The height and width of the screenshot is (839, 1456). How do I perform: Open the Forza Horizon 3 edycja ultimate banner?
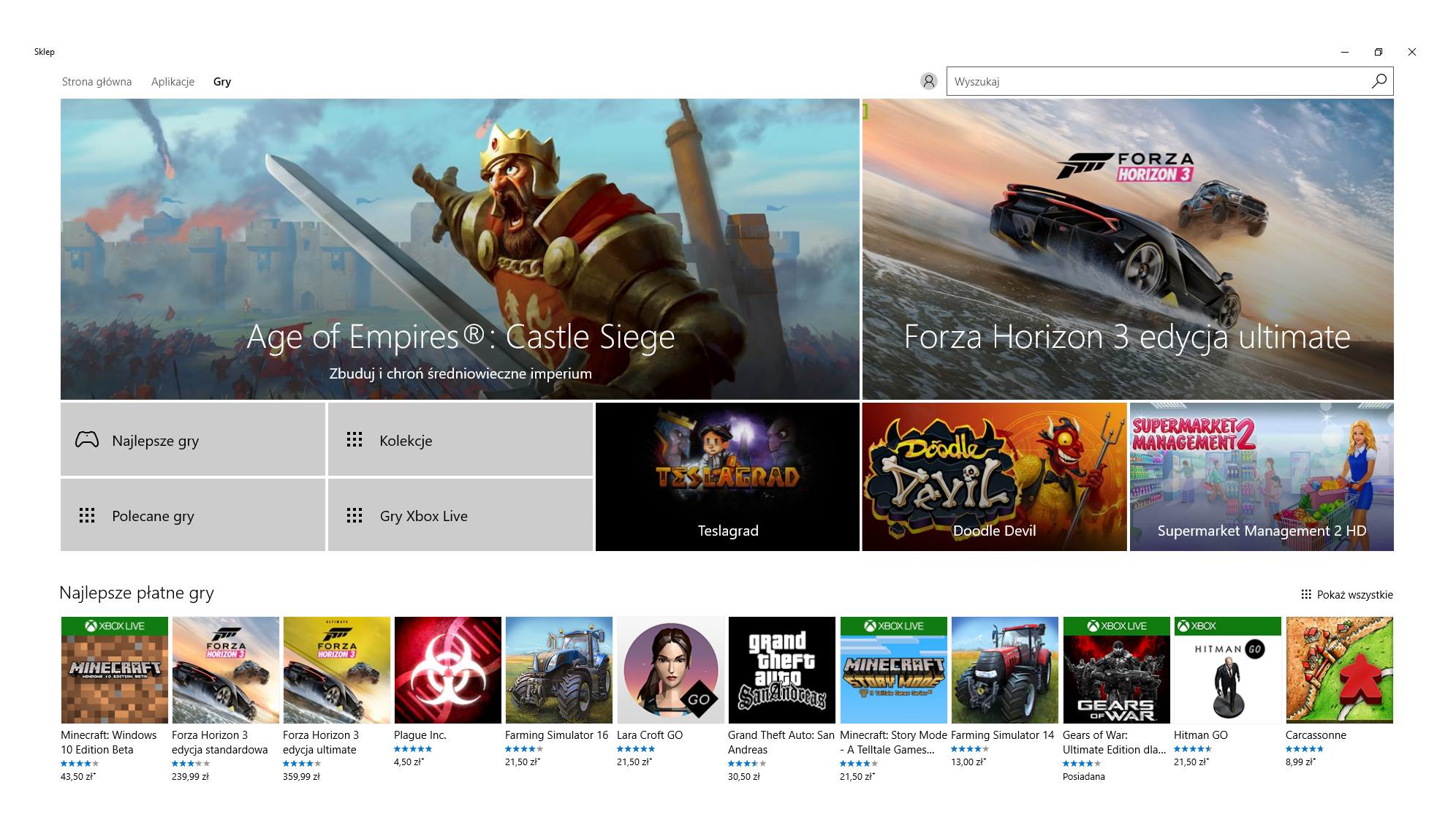(x=1128, y=249)
